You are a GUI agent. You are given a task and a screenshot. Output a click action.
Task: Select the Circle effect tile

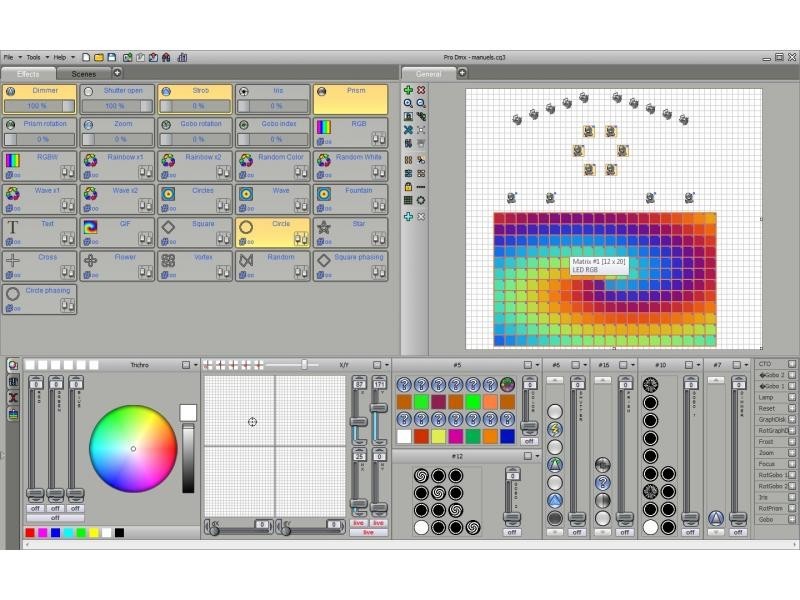[x=272, y=233]
